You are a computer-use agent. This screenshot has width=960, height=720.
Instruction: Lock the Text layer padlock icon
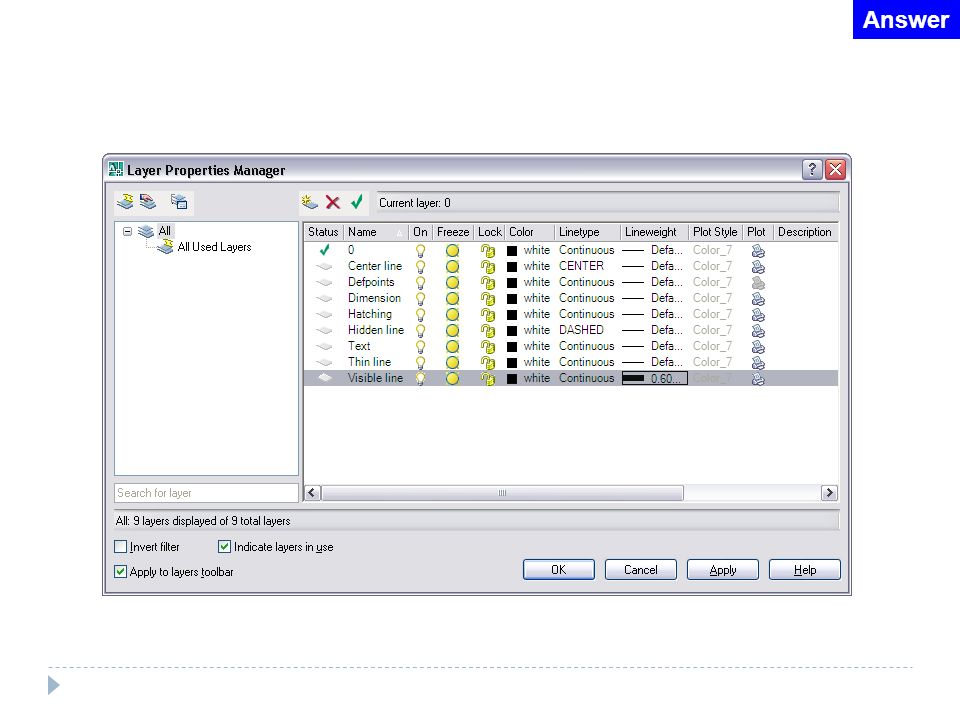(x=488, y=347)
